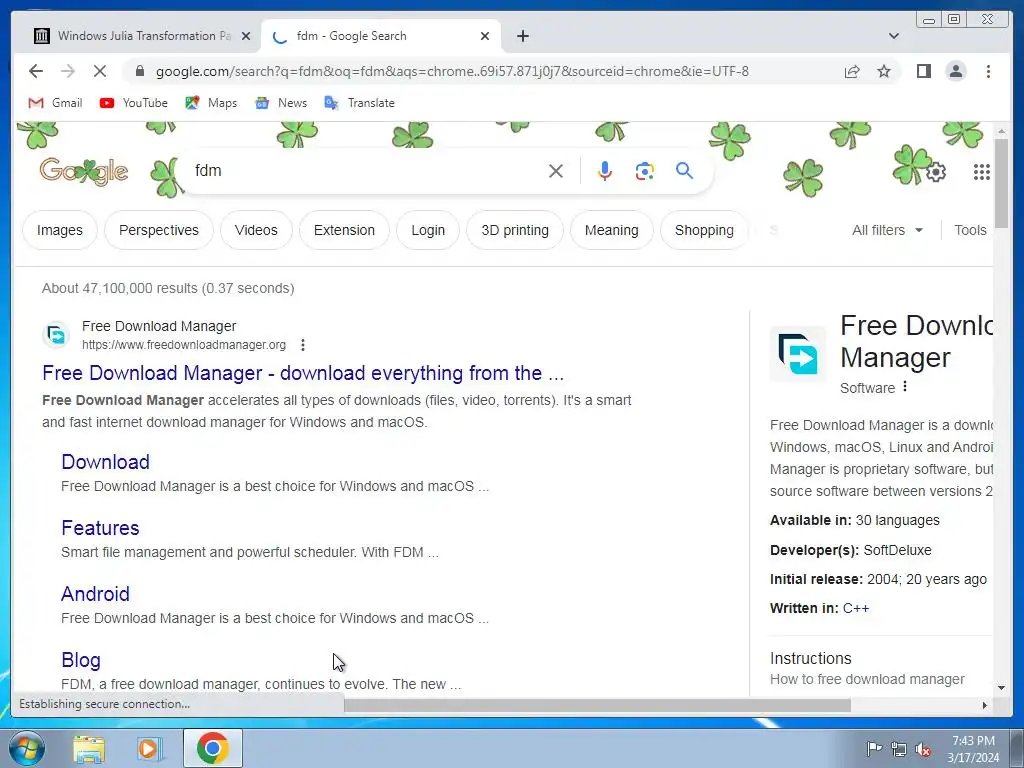
Task: Filter results by Images
Action: point(59,230)
